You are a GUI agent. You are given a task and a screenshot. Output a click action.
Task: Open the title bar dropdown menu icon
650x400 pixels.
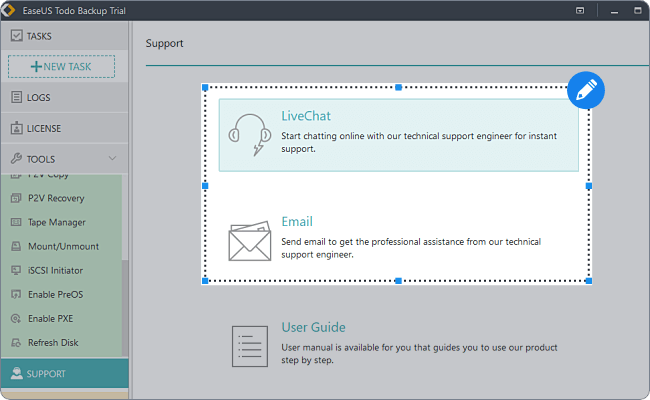pyautogui.click(x=580, y=10)
